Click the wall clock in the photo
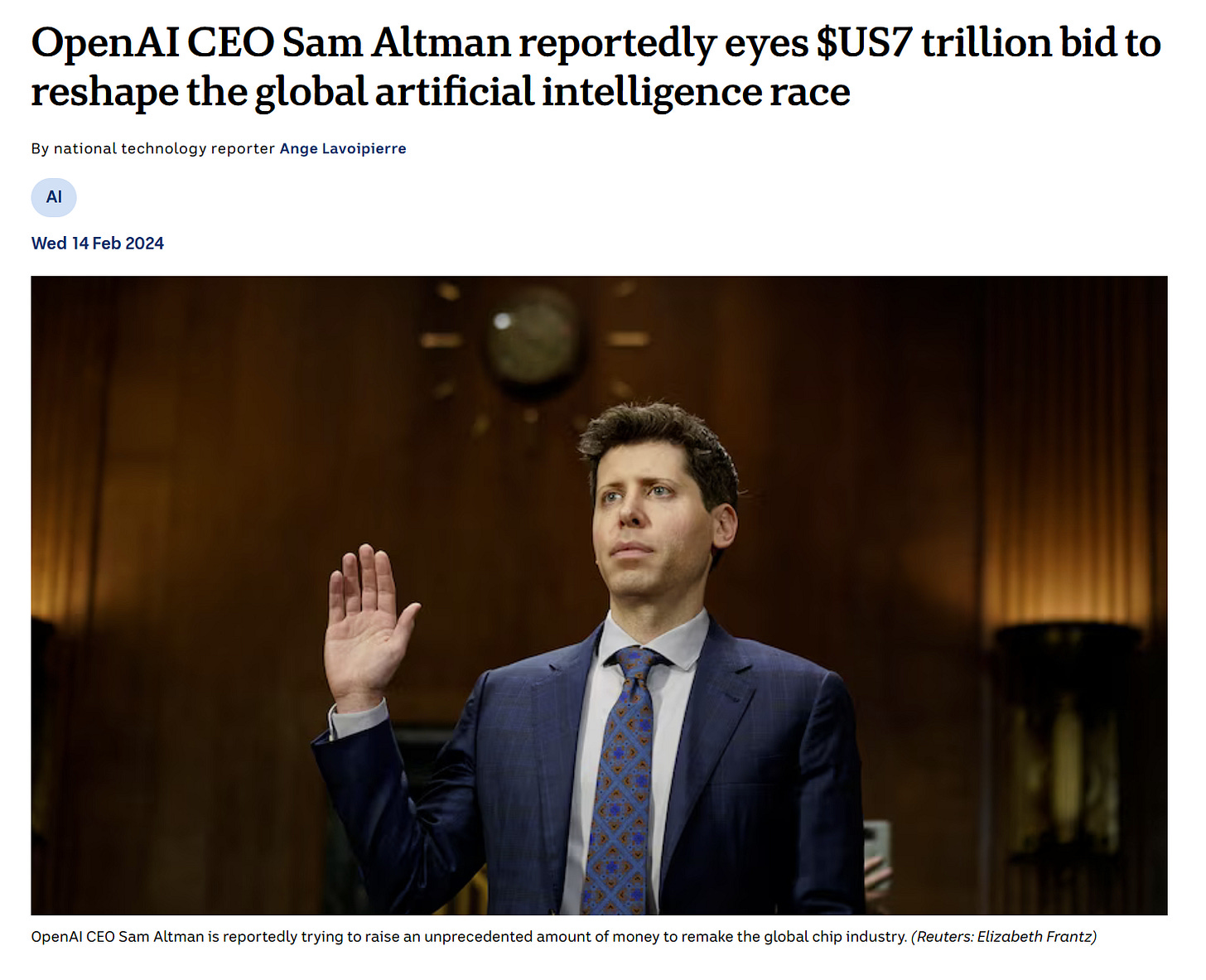This screenshot has width=1206, height=980. click(532, 340)
